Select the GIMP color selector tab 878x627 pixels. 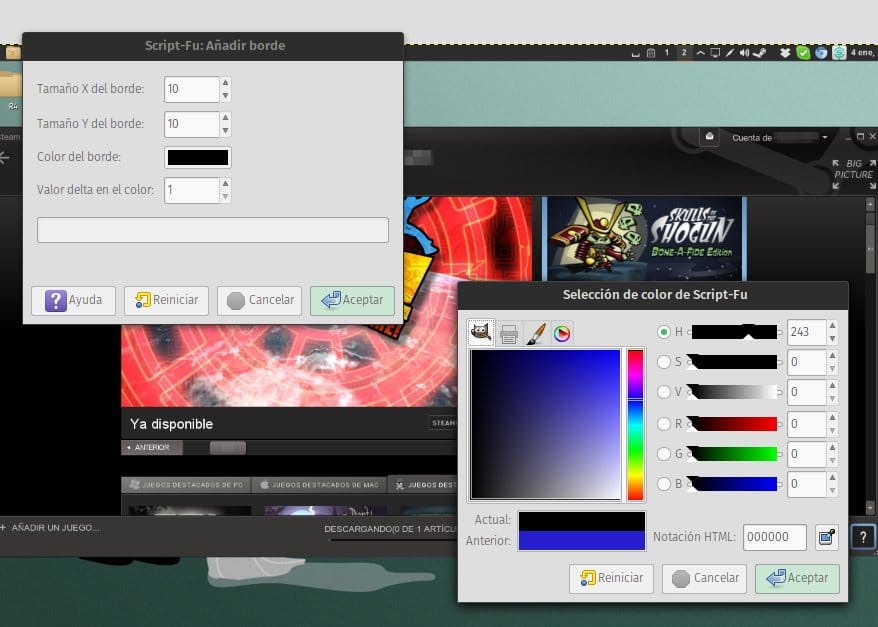(481, 333)
